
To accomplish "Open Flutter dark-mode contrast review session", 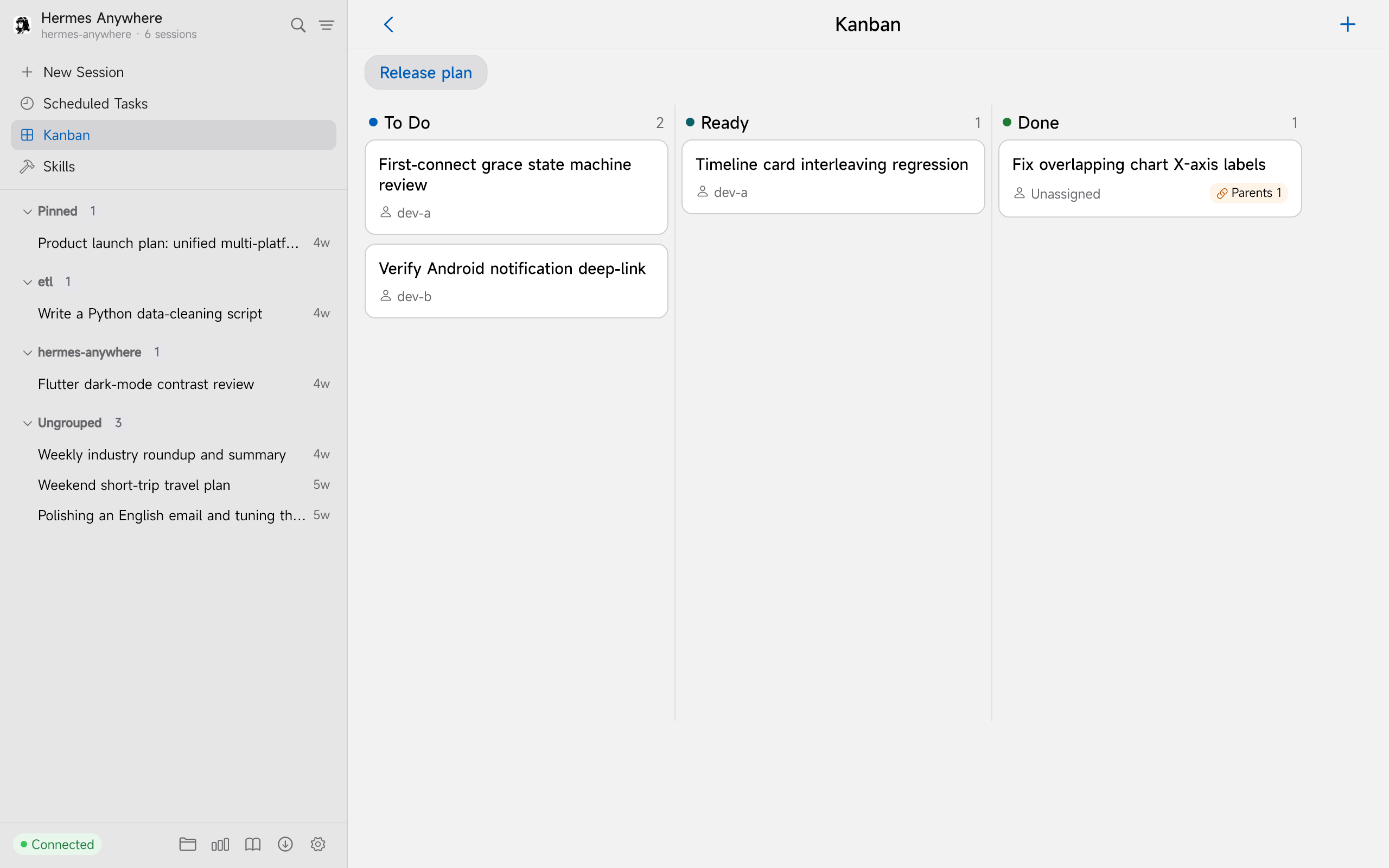I will (x=173, y=384).
